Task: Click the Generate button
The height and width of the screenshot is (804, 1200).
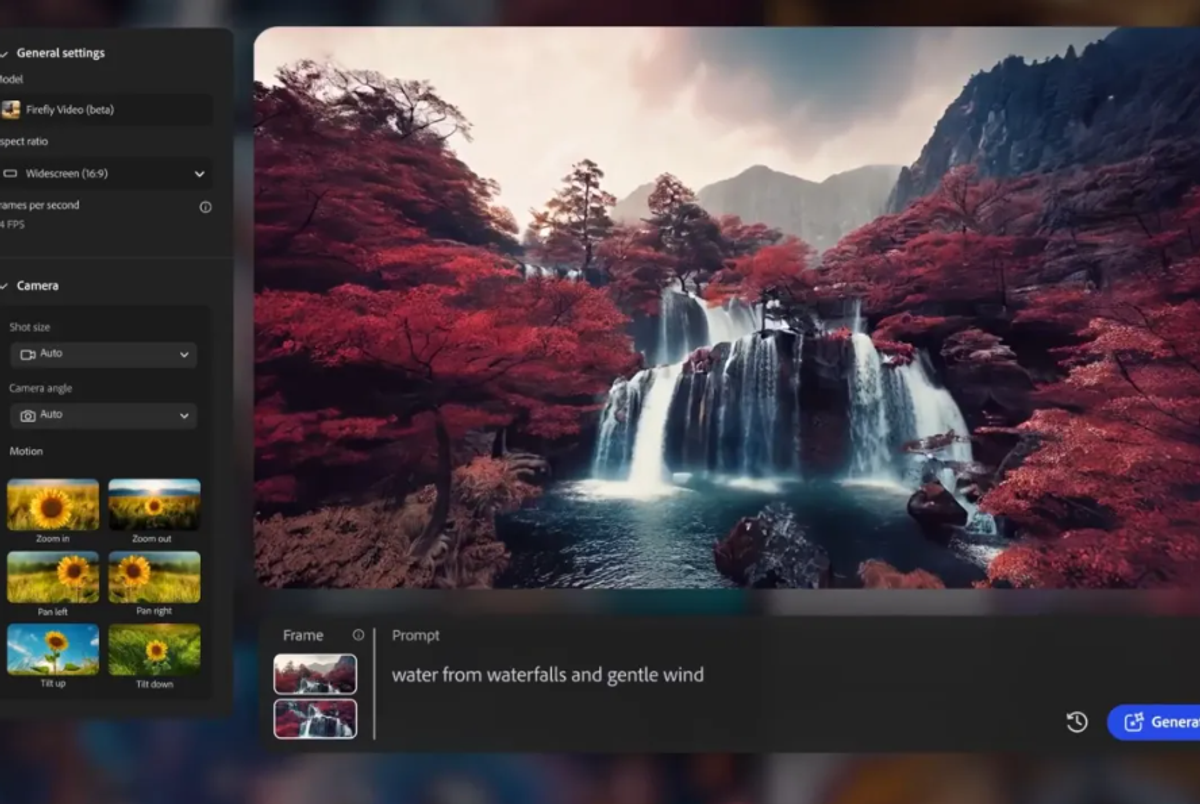Action: (1155, 722)
